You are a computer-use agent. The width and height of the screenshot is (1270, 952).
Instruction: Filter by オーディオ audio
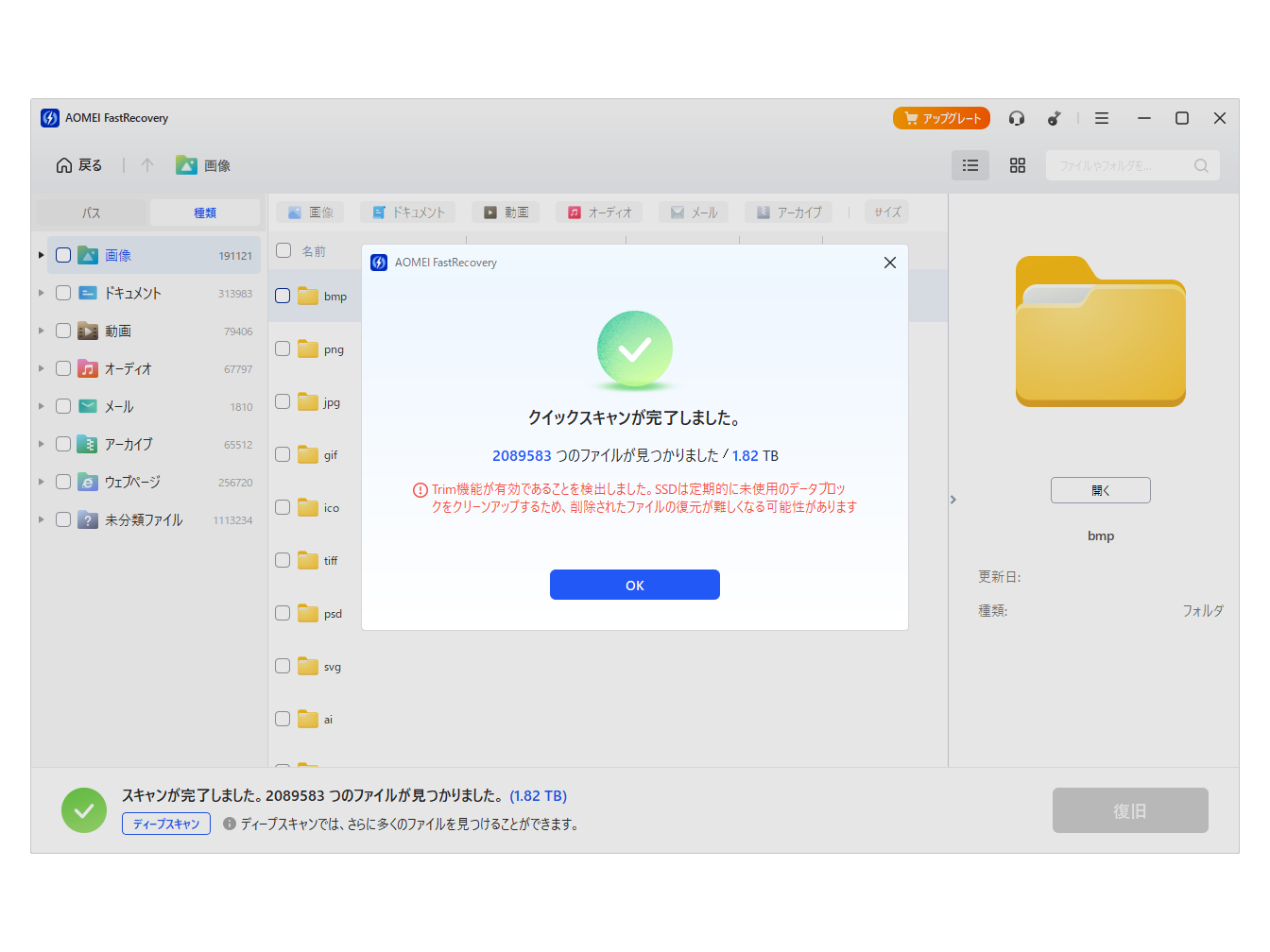tap(599, 212)
